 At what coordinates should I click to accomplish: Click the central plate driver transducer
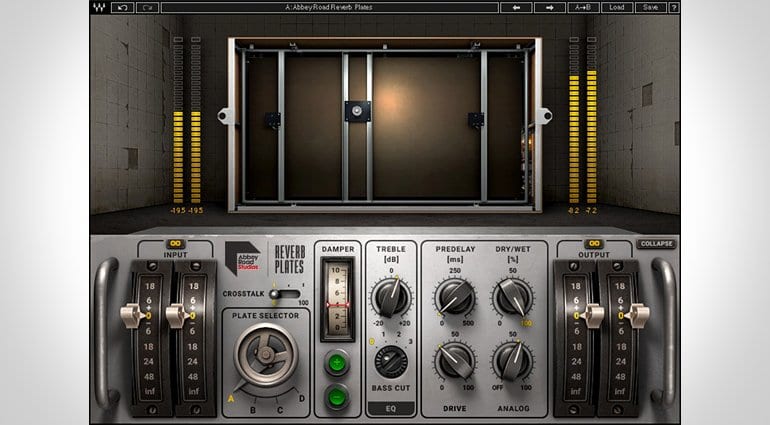pos(357,112)
